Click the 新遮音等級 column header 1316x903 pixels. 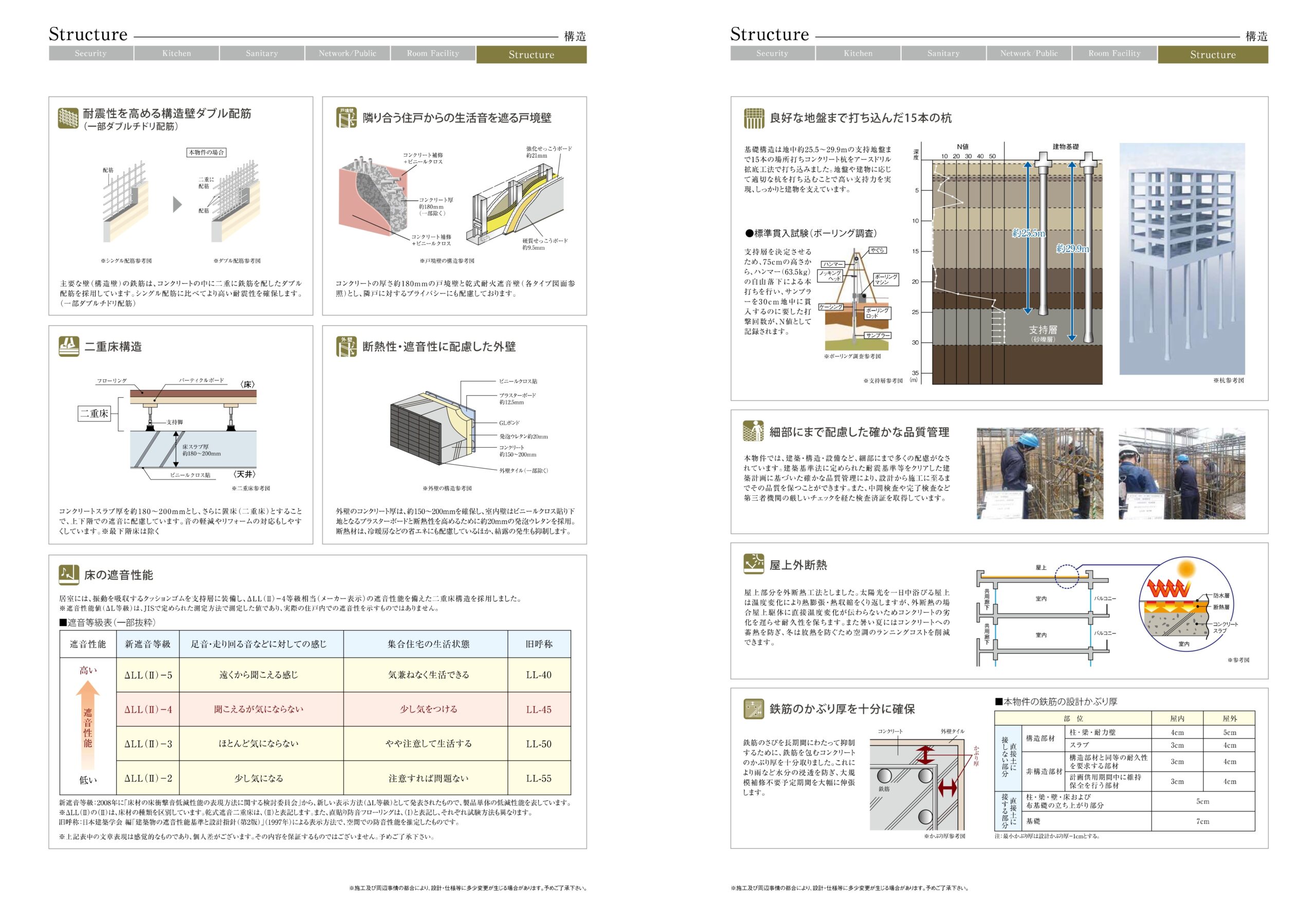coord(148,643)
